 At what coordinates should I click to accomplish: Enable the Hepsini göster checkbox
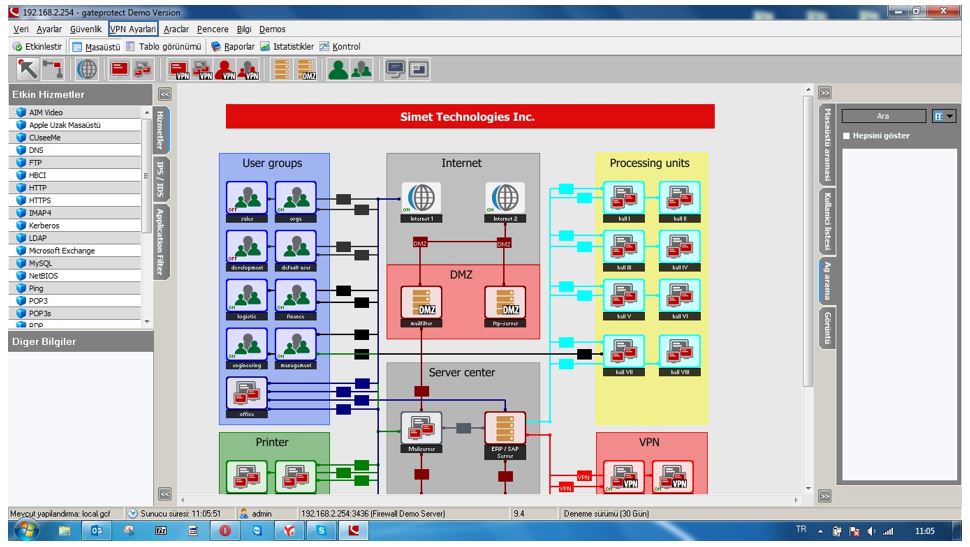[846, 136]
